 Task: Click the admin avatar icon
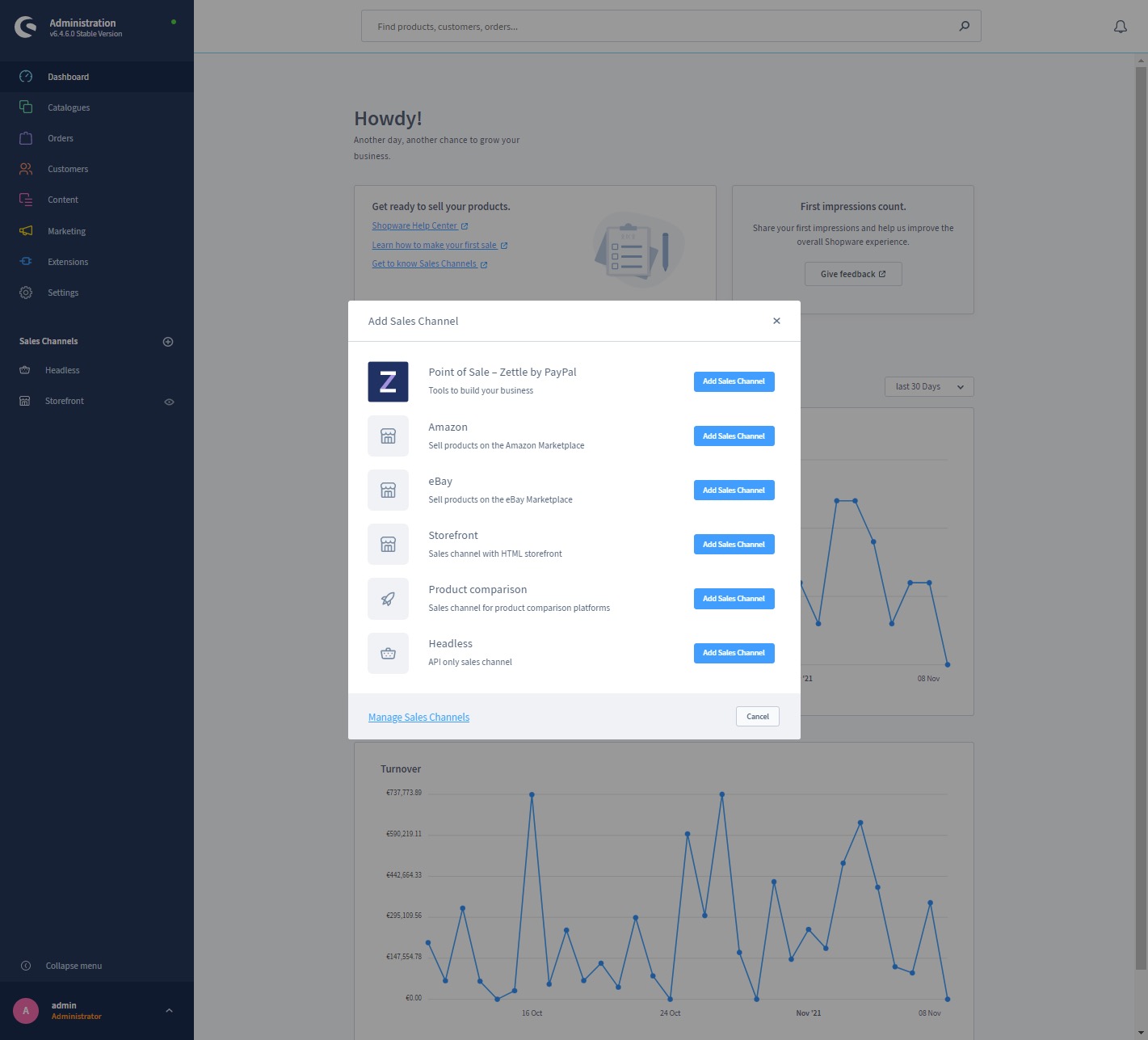pos(26,1011)
